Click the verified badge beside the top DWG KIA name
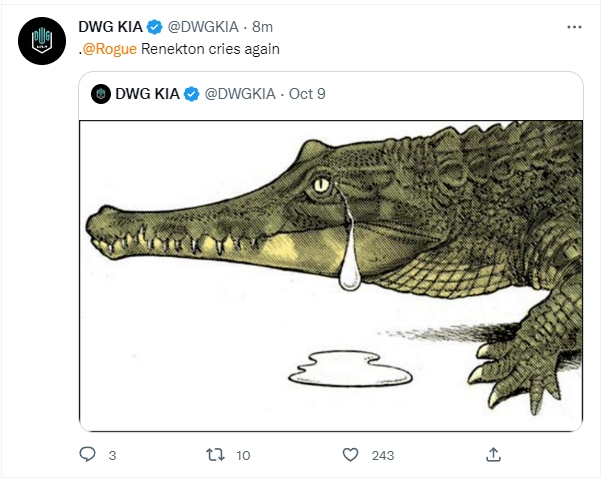Screen dimensions: 605x478 155,26
